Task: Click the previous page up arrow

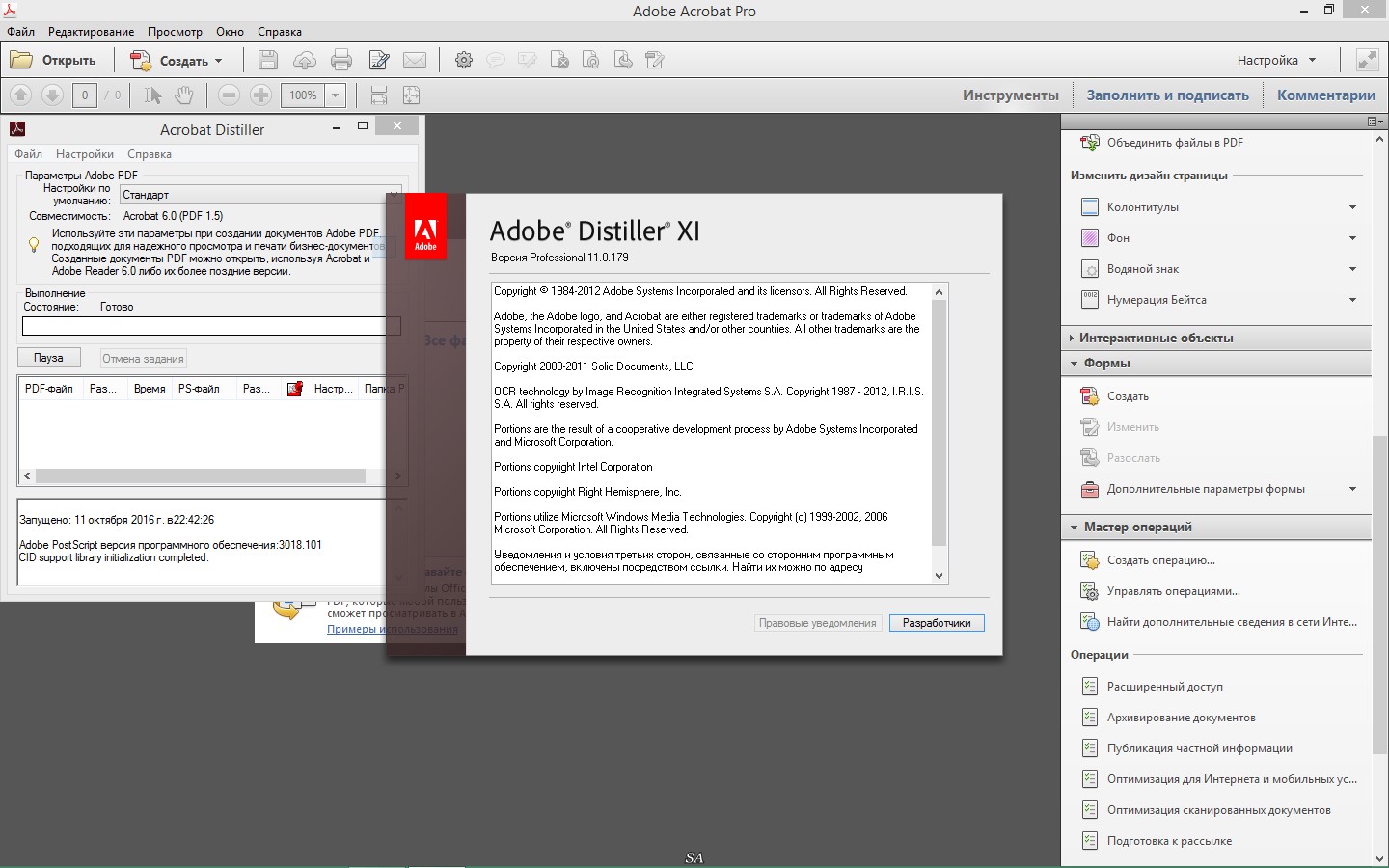Action: click(20, 95)
